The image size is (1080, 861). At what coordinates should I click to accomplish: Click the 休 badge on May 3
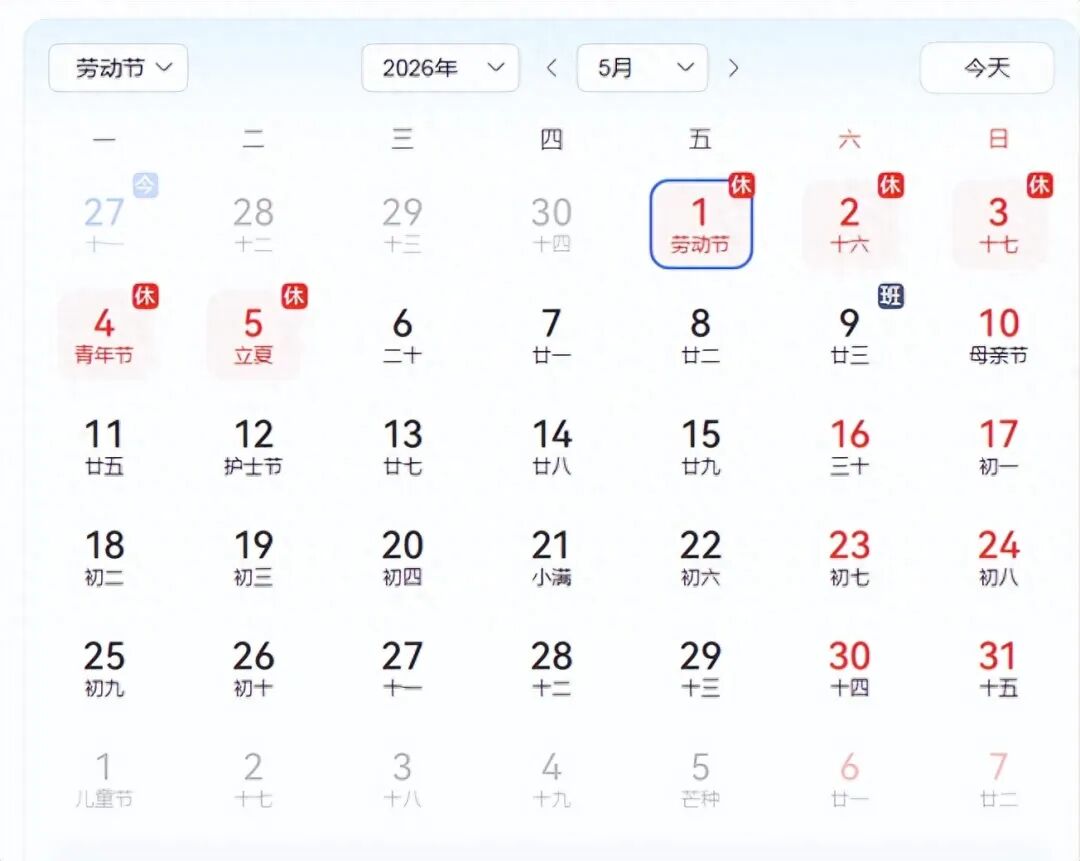1039,185
